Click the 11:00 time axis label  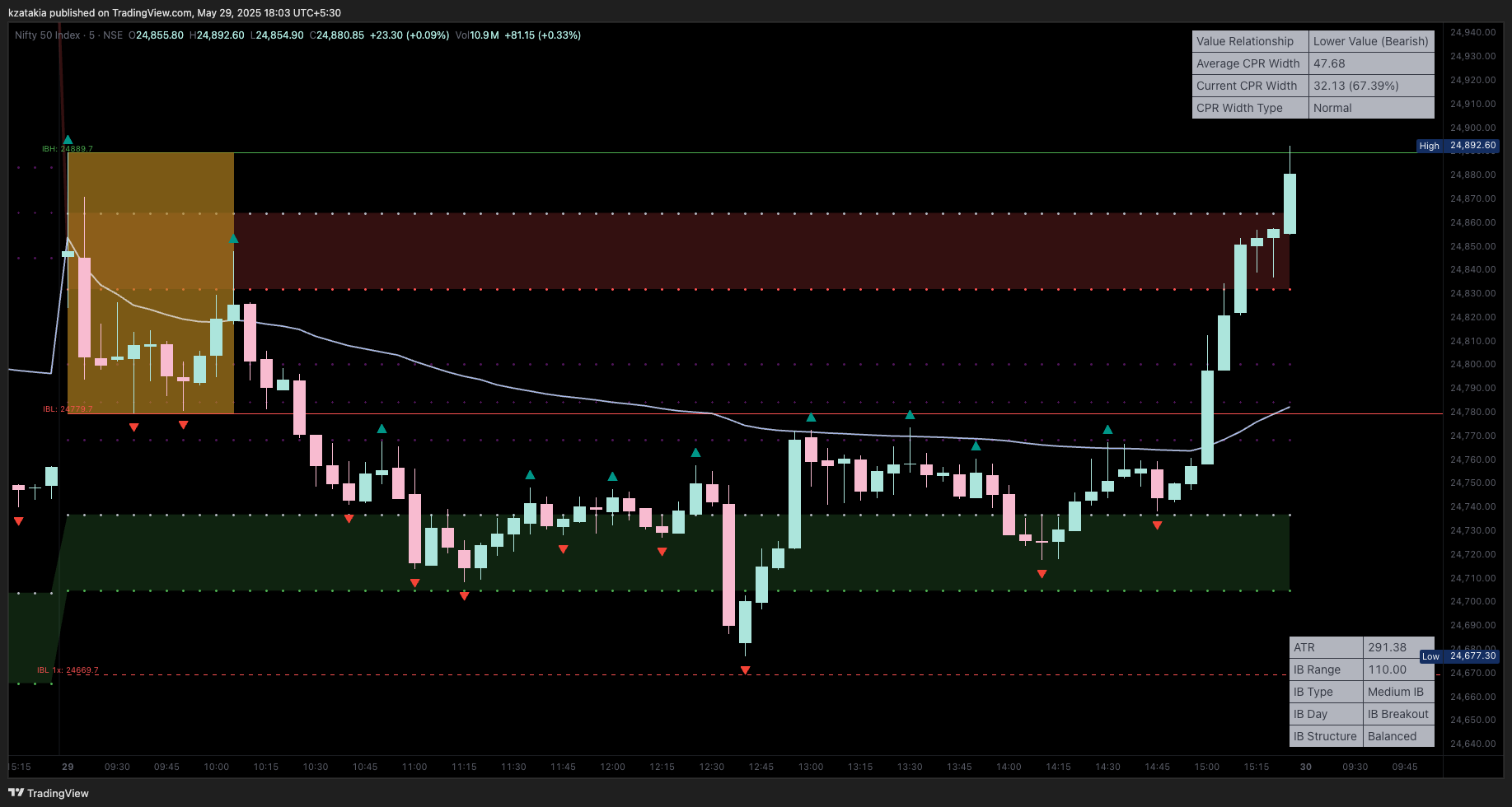[x=414, y=767]
